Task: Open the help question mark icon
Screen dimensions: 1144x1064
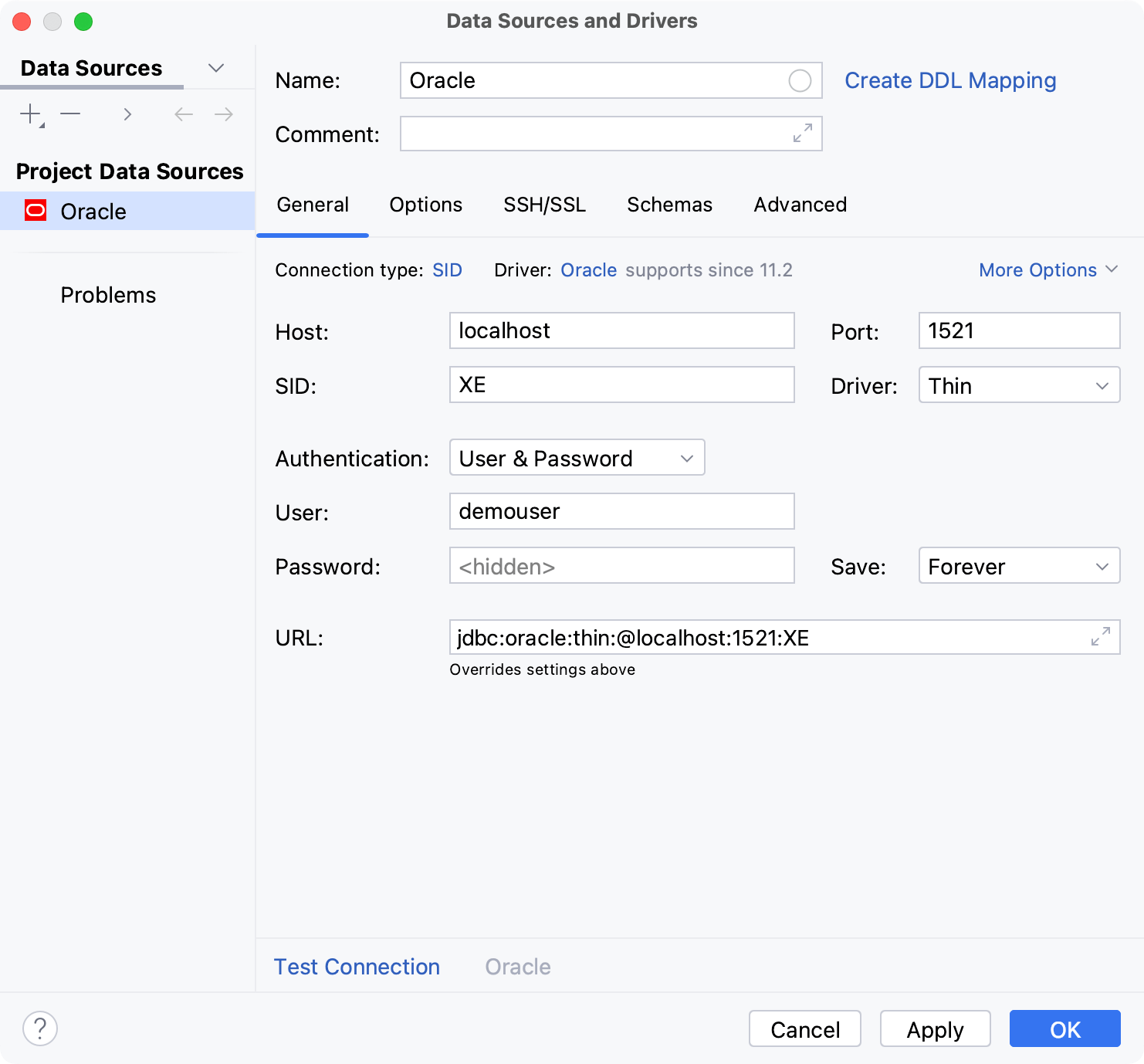Action: tap(40, 1028)
